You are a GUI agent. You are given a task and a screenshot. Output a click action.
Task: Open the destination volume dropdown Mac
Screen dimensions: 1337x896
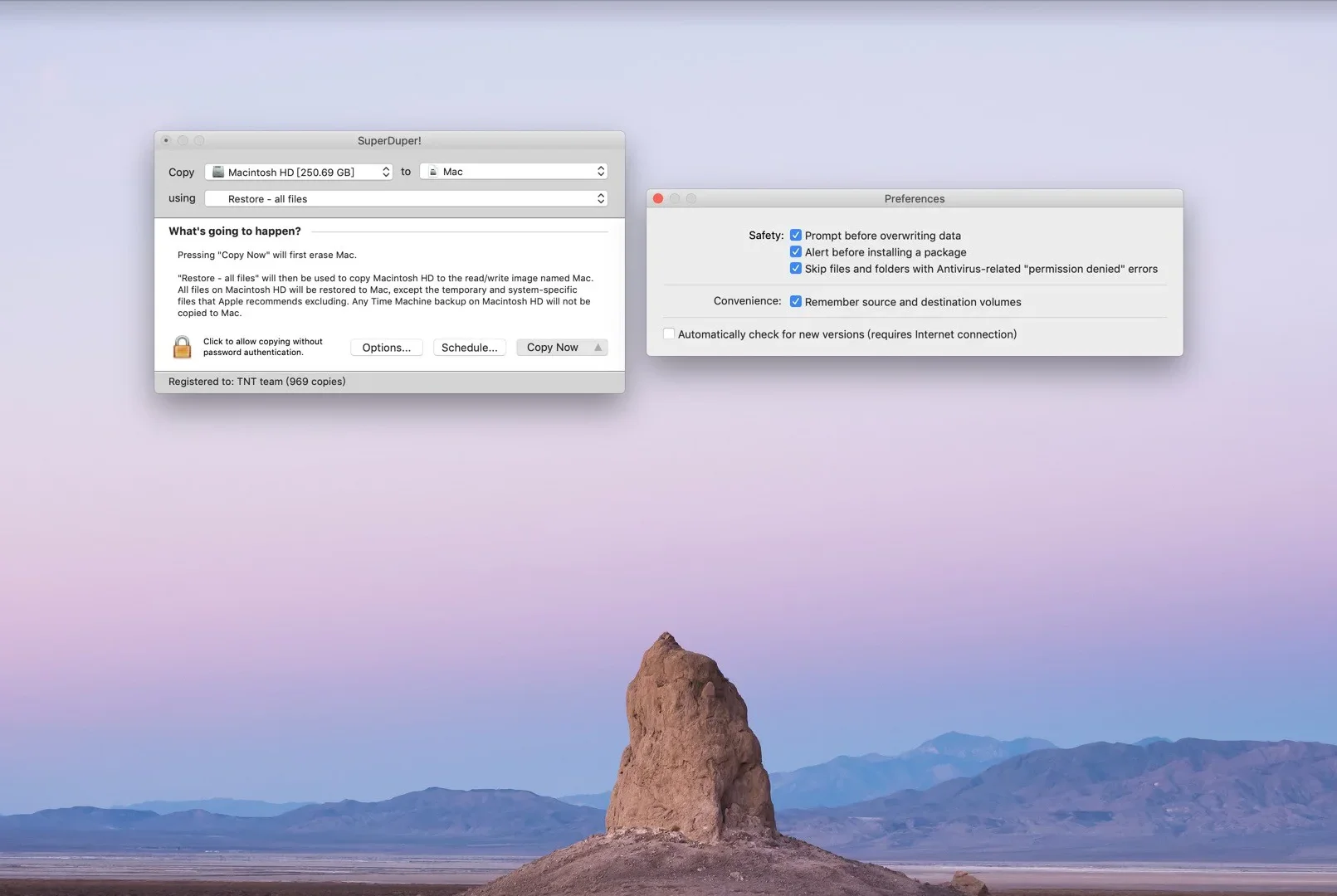tap(514, 172)
